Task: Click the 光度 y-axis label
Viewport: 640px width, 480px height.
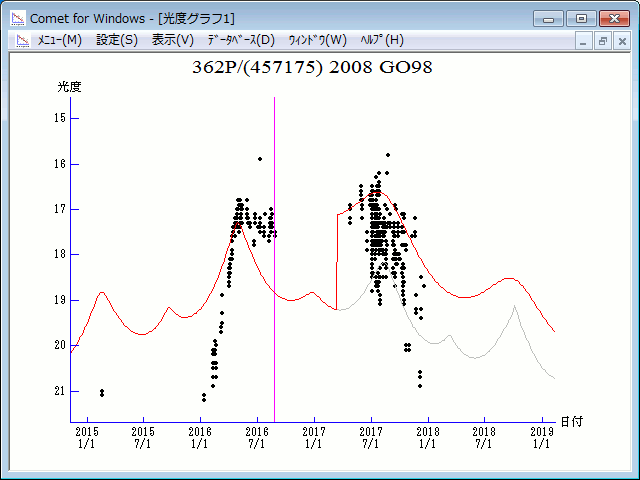Action: 69,87
